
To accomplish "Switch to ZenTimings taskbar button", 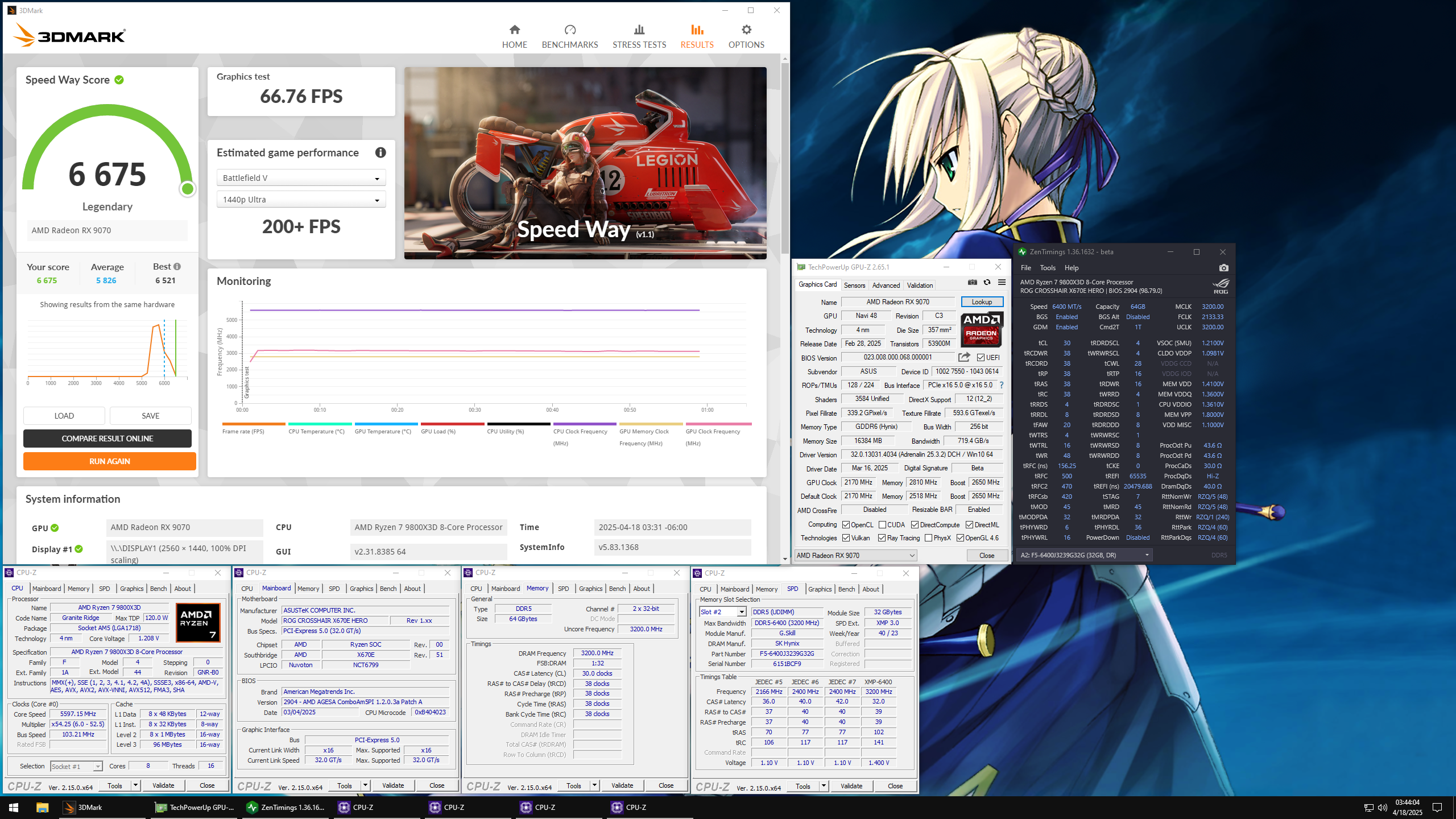I will click(x=286, y=807).
